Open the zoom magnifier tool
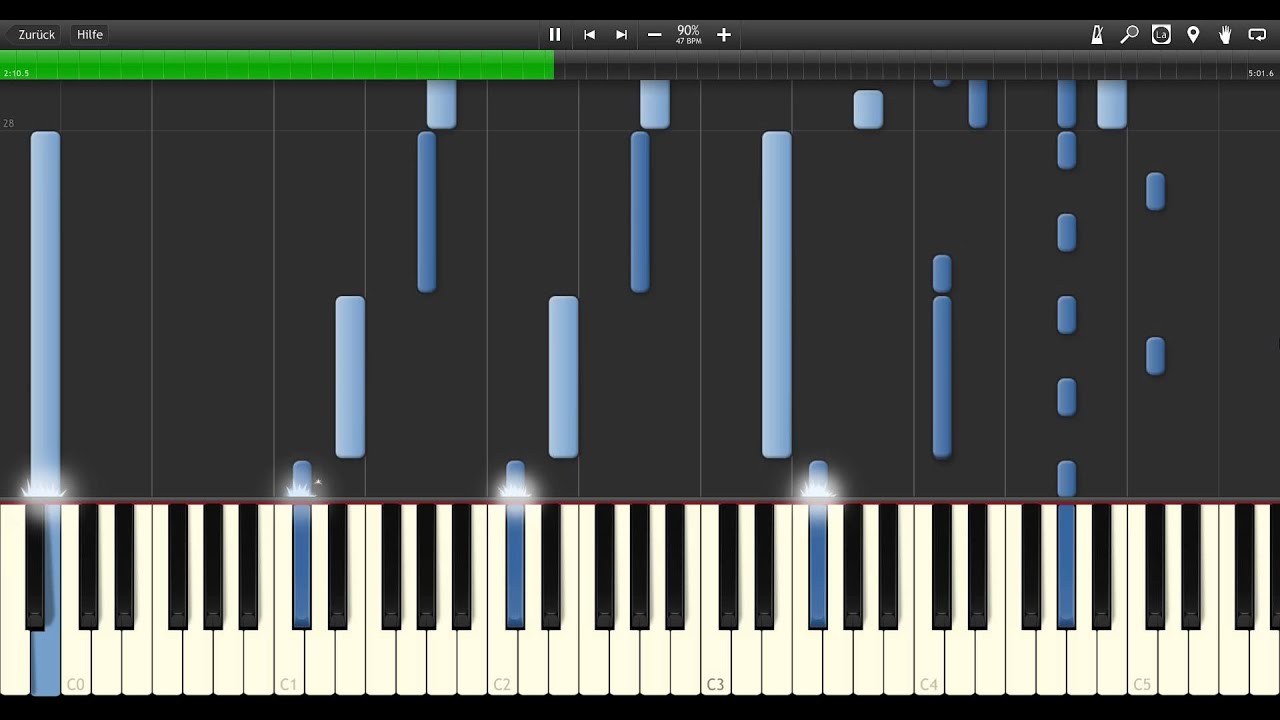1280x720 pixels. [1129, 34]
